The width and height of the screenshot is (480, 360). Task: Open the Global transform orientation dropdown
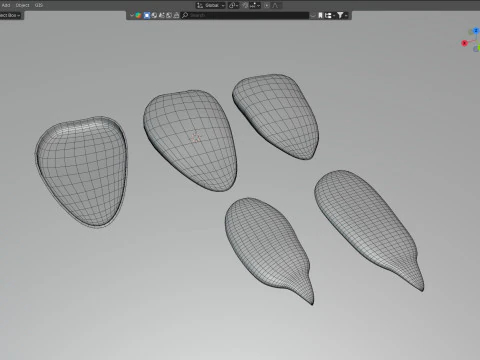(x=211, y=5)
